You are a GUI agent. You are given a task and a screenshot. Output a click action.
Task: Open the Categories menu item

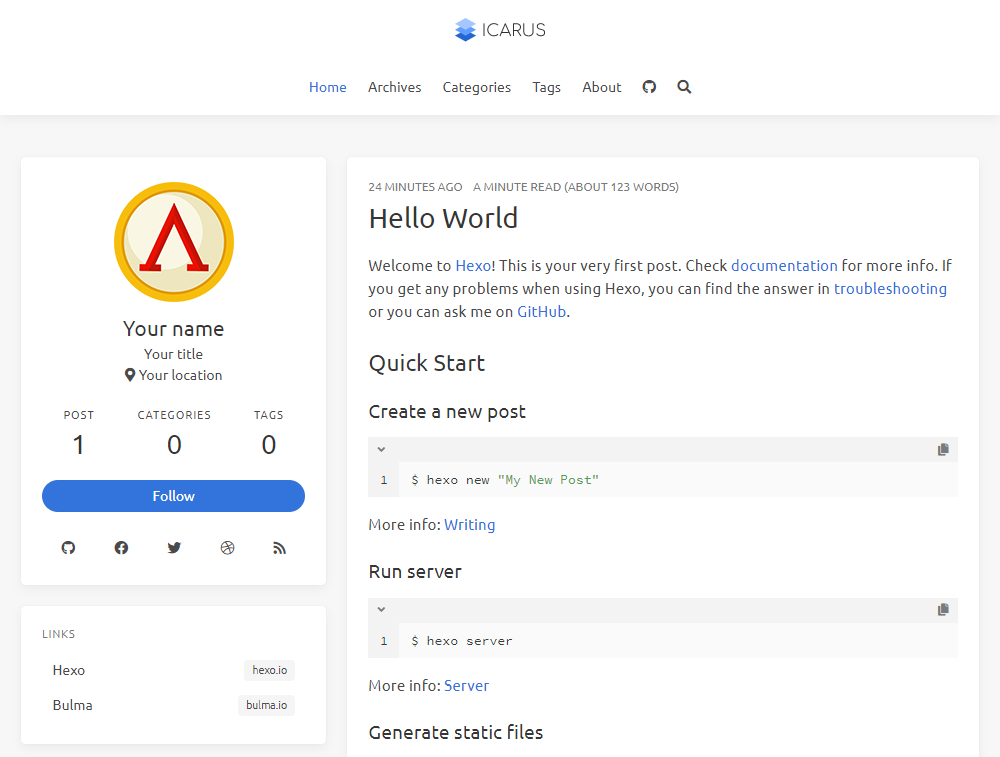click(476, 87)
